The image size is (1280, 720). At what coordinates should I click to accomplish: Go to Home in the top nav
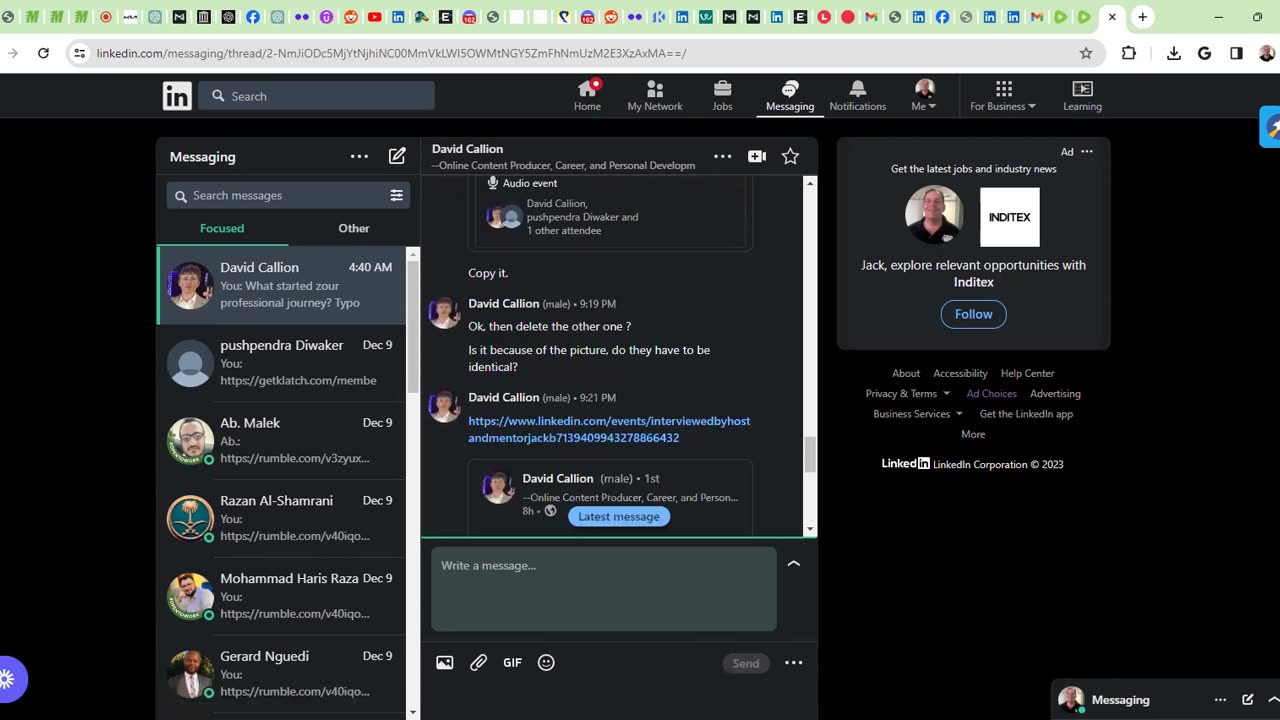point(587,96)
